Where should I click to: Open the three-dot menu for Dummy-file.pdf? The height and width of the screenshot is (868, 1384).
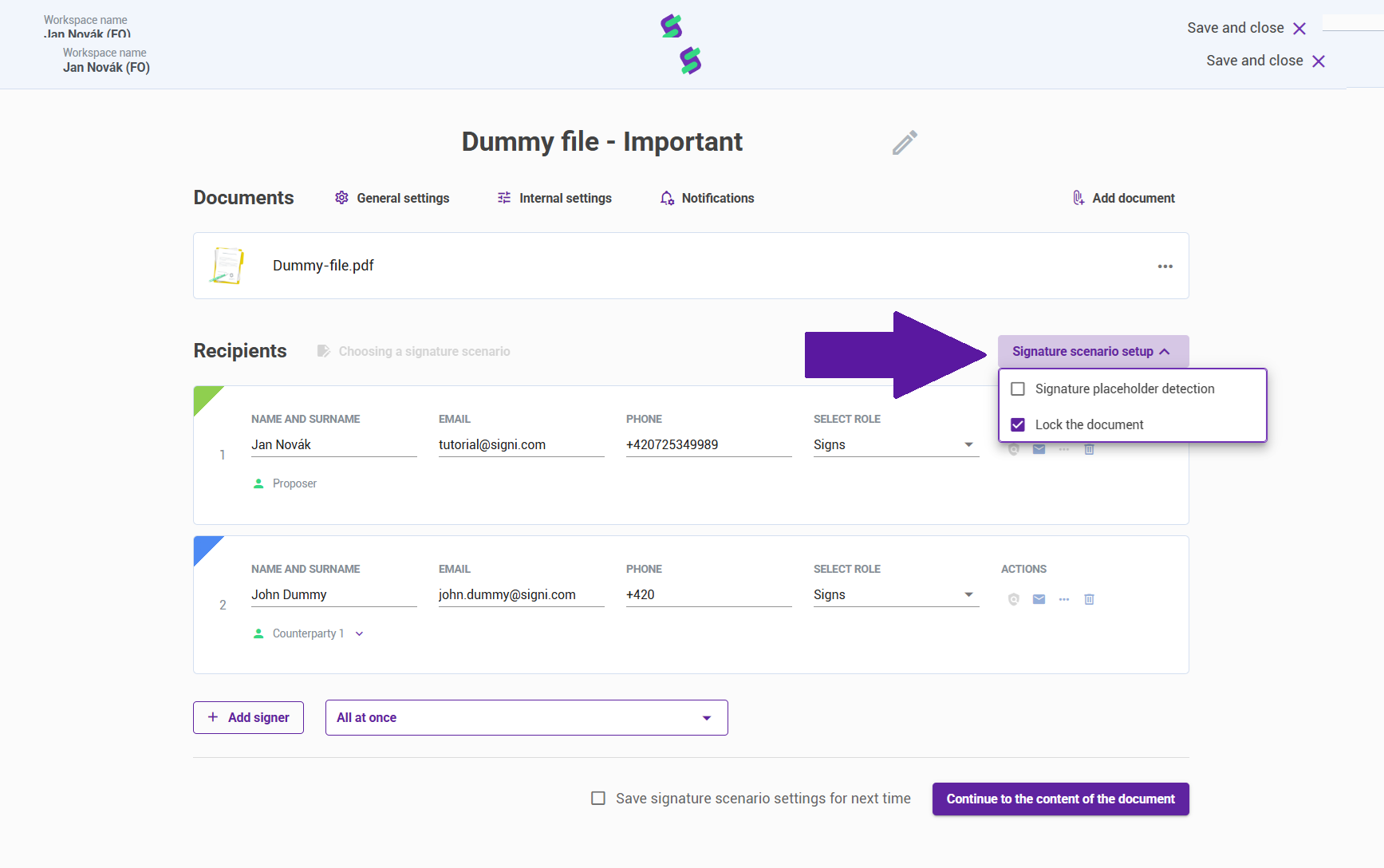pos(1165,266)
